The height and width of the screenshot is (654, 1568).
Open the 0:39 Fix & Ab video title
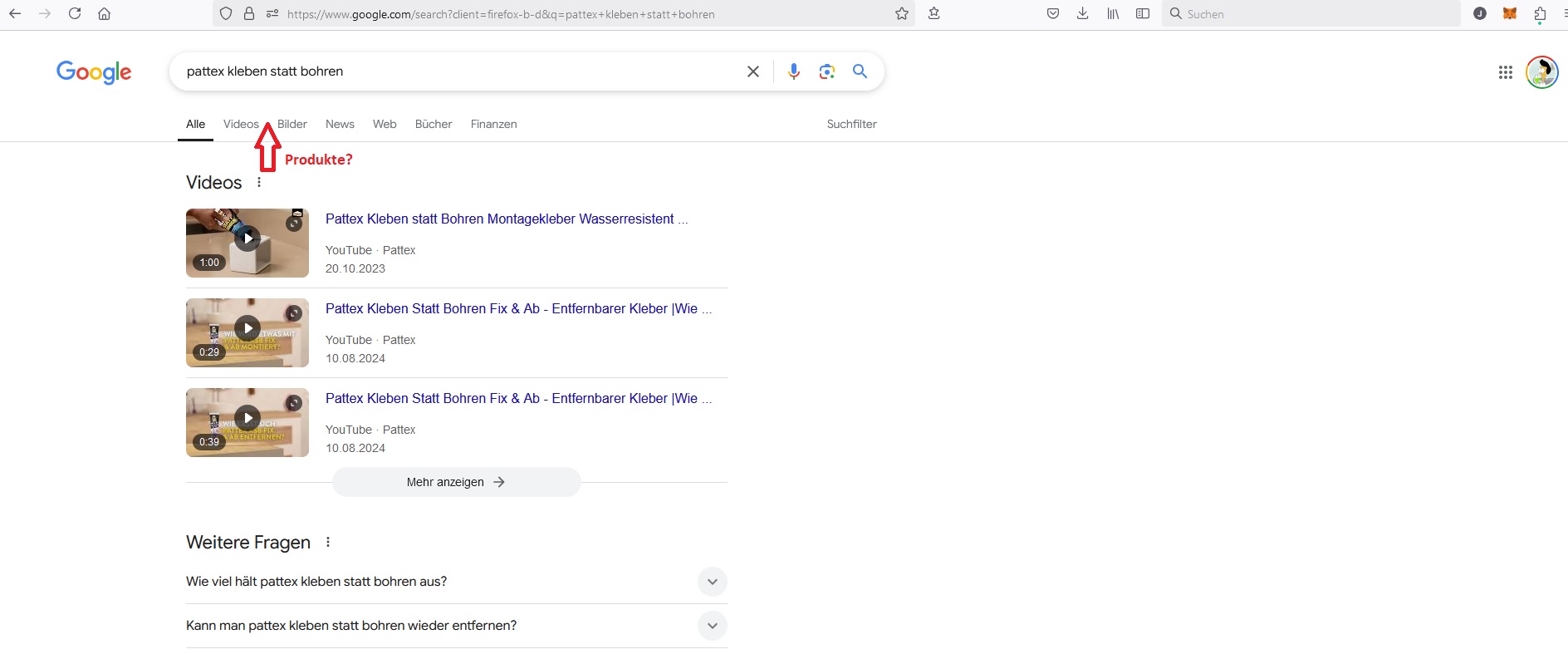(518, 398)
